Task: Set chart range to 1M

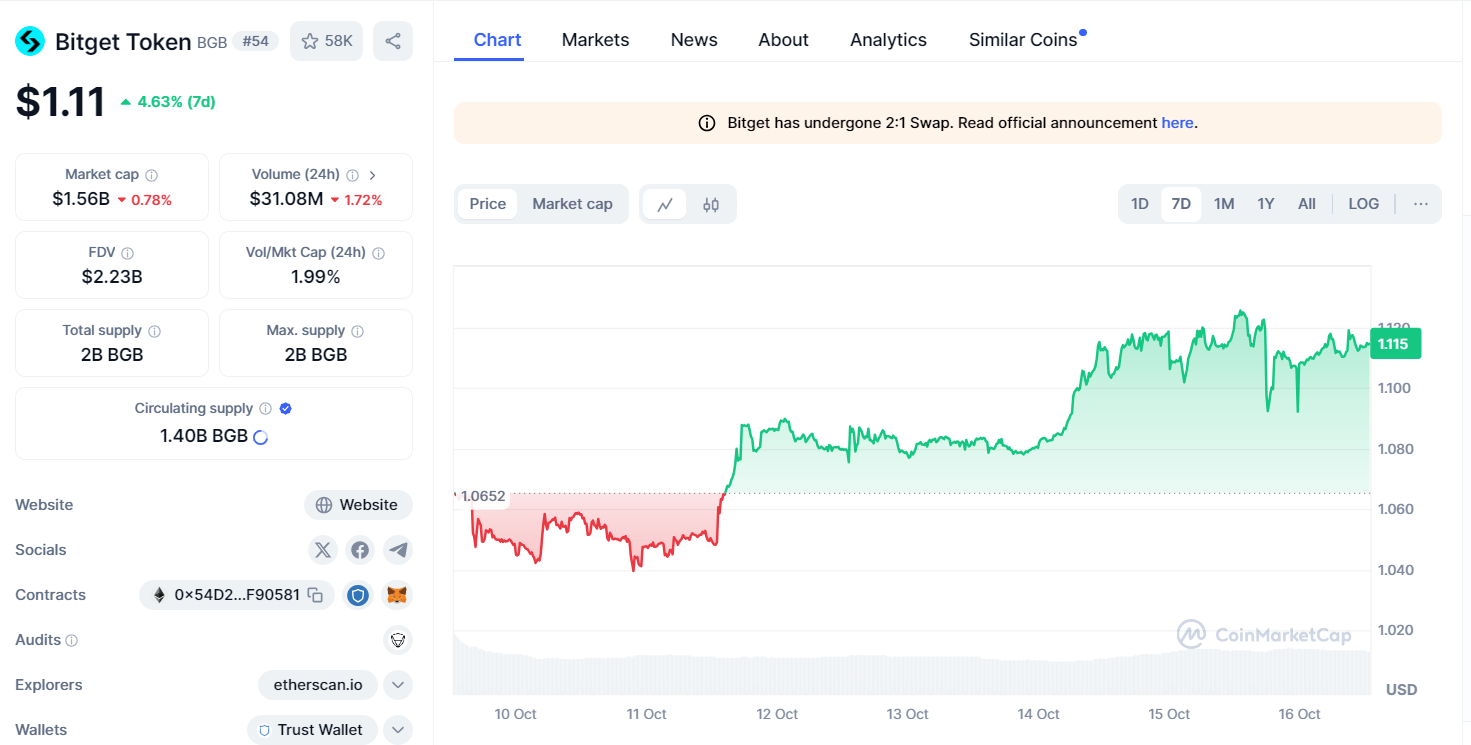Action: point(1224,204)
